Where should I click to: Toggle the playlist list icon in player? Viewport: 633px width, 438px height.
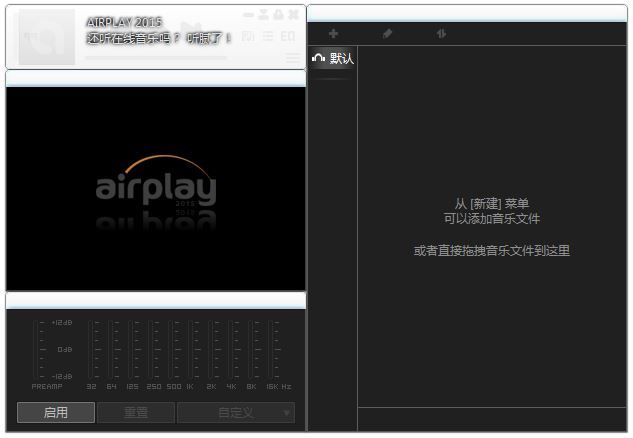click(268, 37)
